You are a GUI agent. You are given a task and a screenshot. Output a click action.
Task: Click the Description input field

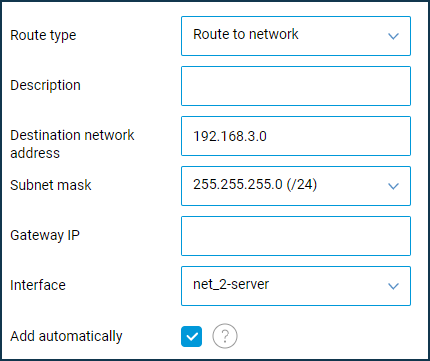click(x=296, y=86)
